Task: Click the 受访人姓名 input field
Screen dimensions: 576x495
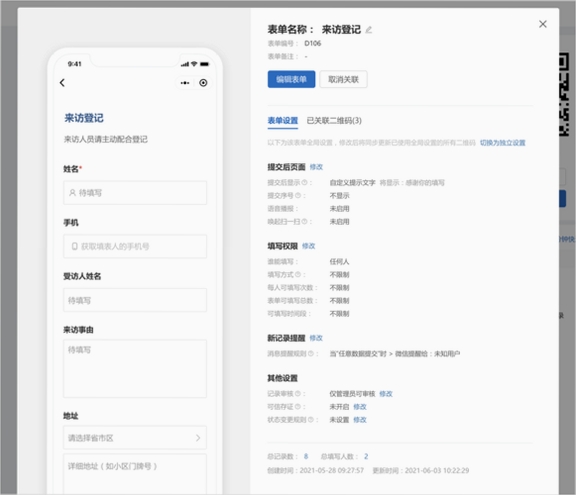Action: pos(135,300)
